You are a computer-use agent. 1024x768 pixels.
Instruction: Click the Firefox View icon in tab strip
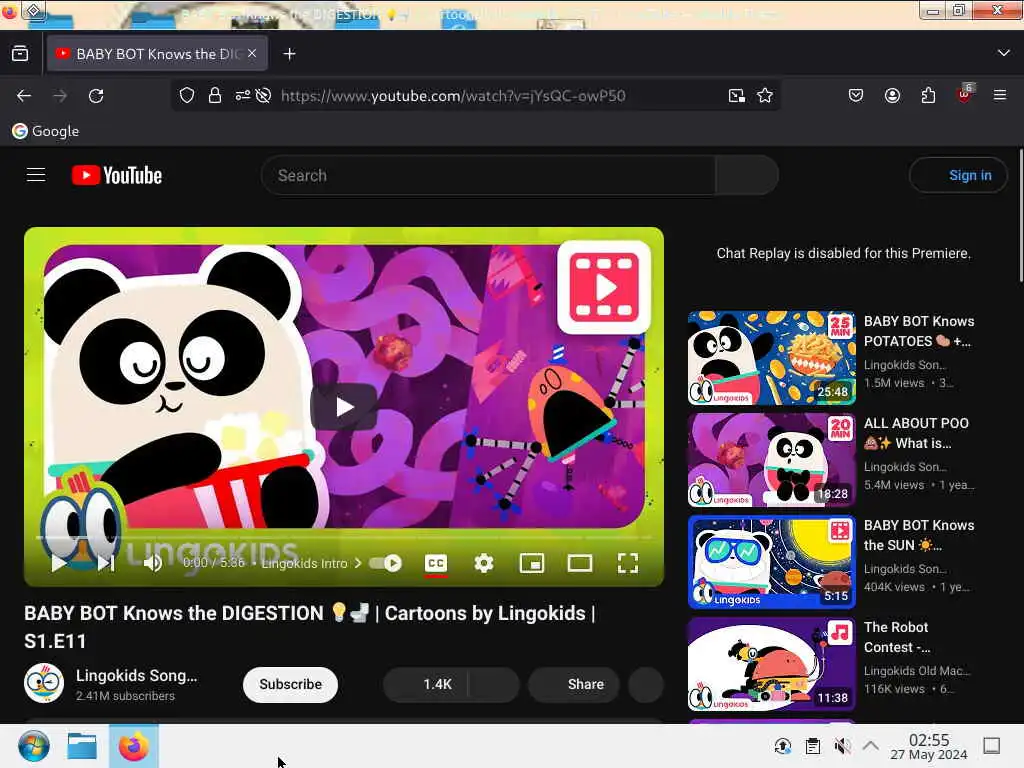20,54
